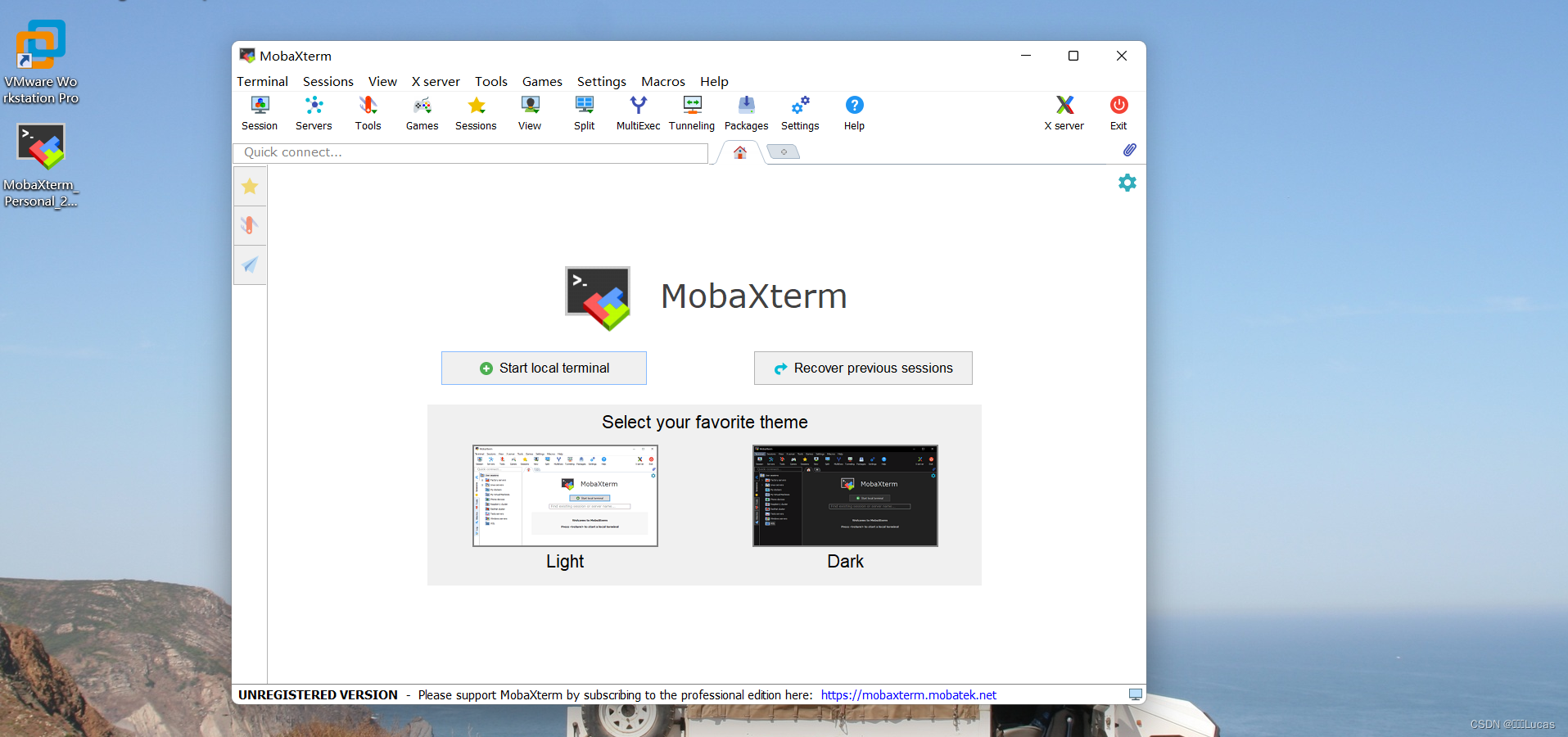
Task: Click Recover previous sessions button
Action: point(863,368)
